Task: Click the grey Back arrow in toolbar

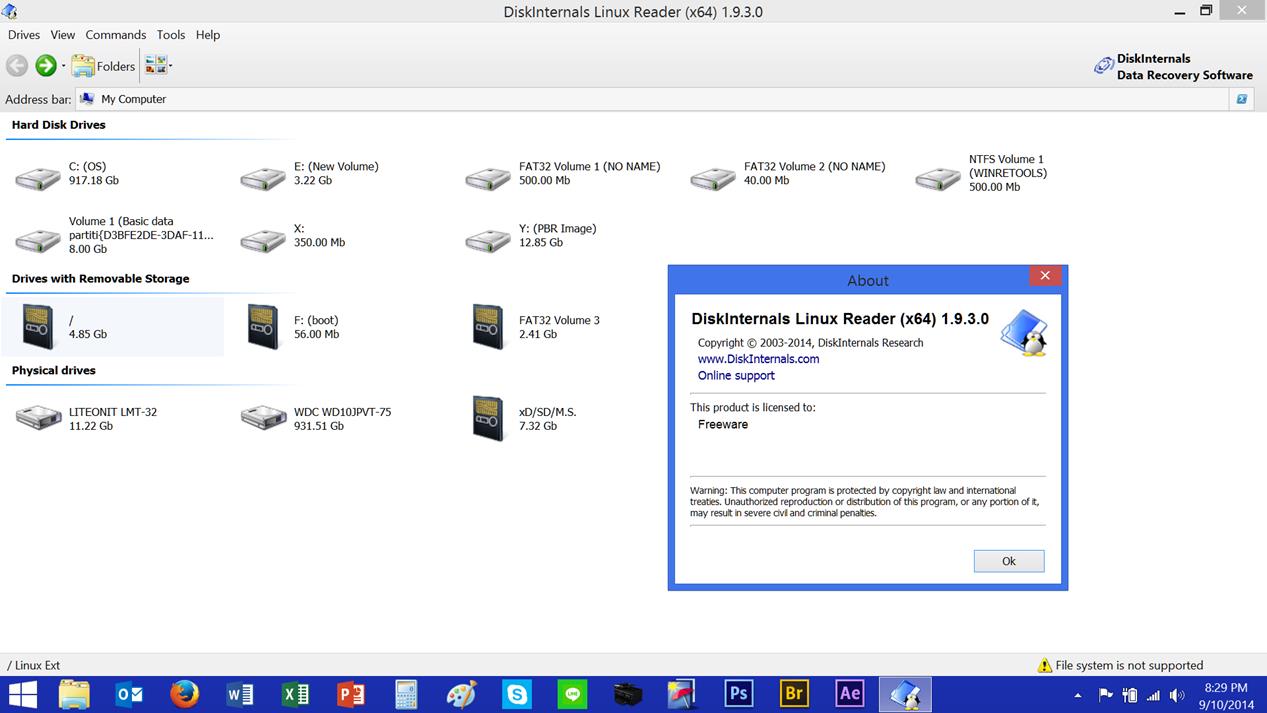Action: tap(17, 66)
